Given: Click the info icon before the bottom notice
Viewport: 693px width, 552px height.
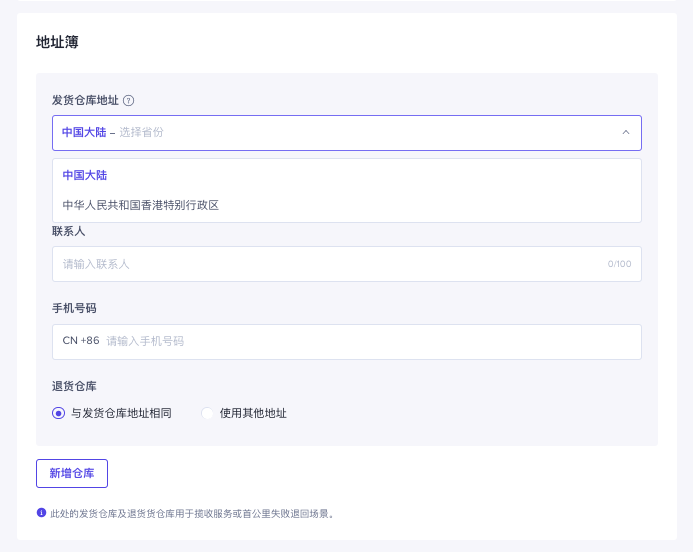Looking at the screenshot, I should pyautogui.click(x=41, y=513).
